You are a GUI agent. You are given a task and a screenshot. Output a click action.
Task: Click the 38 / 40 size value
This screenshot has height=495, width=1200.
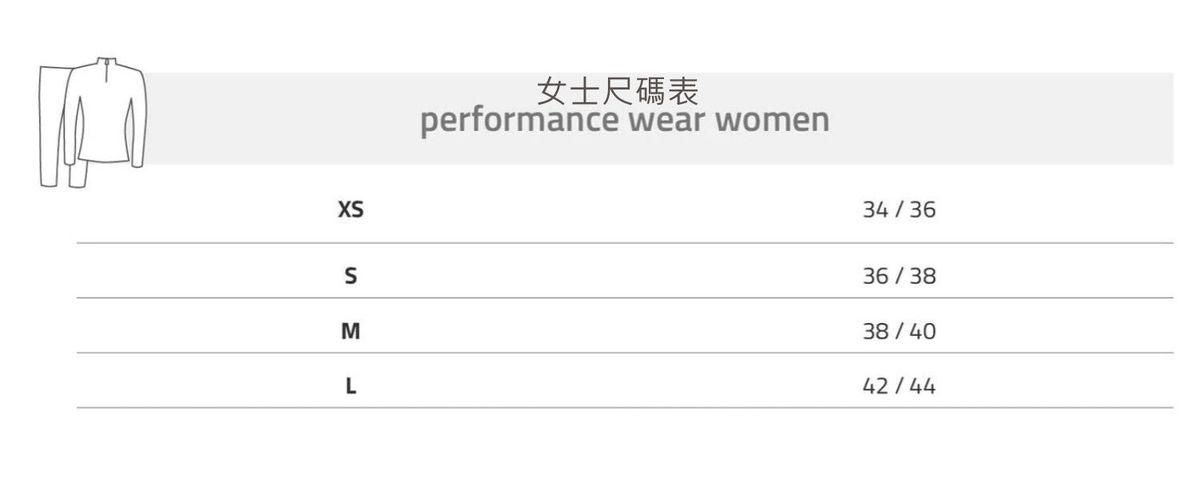pyautogui.click(x=899, y=331)
